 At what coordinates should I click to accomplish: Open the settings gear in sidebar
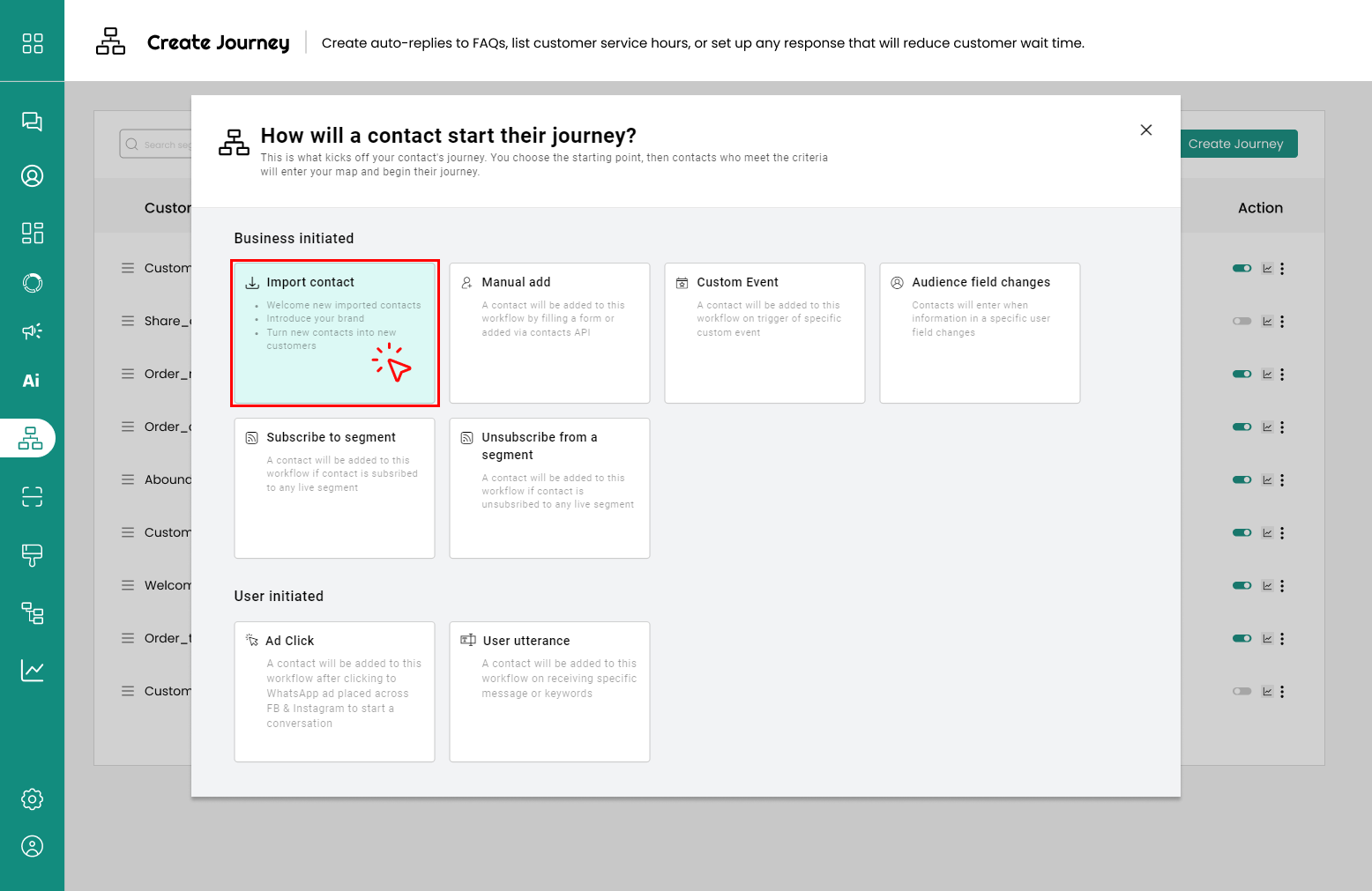pyautogui.click(x=32, y=799)
